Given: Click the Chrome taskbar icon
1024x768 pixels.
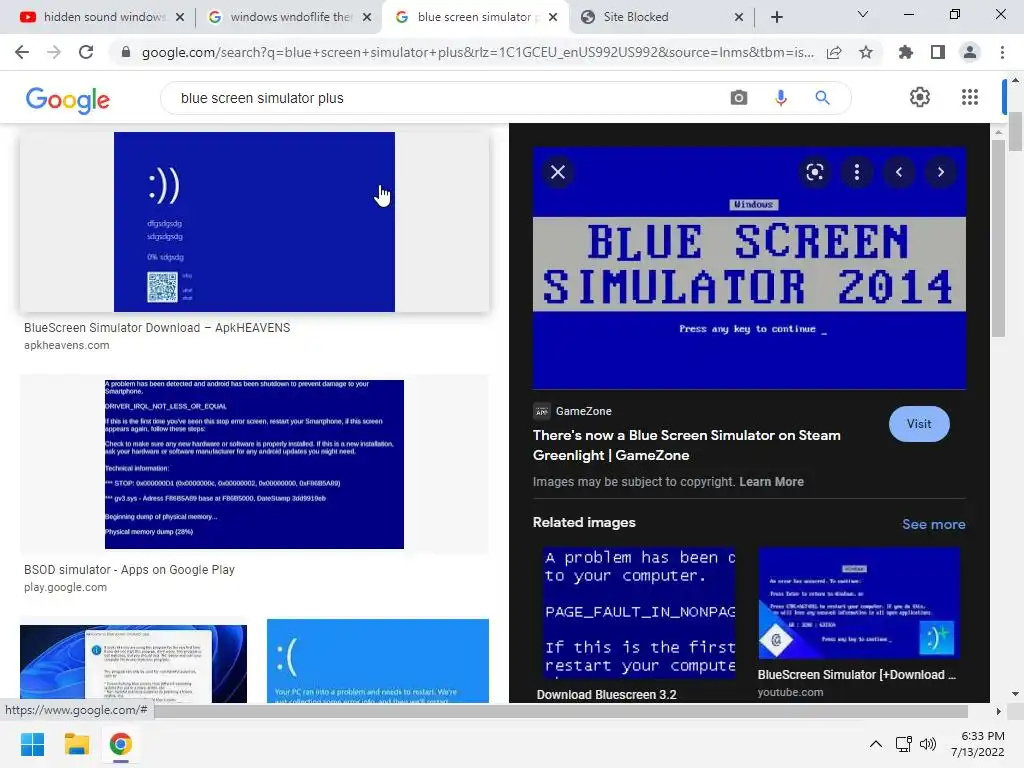Looking at the screenshot, I should click(x=120, y=744).
